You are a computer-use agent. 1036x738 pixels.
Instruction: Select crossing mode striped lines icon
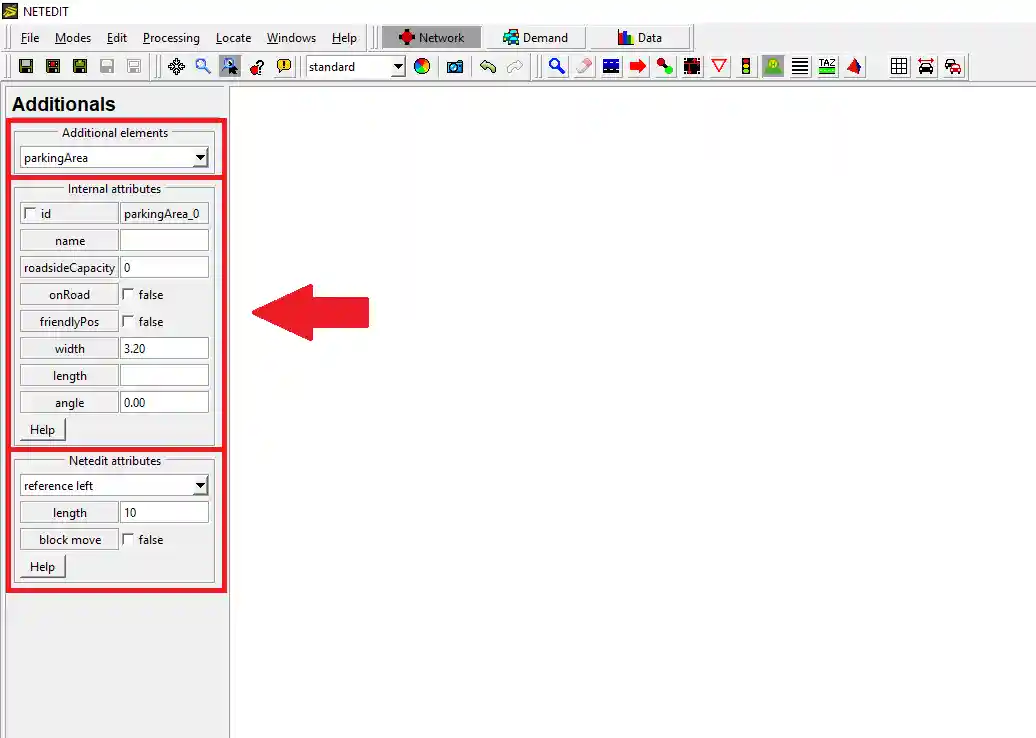tap(800, 67)
